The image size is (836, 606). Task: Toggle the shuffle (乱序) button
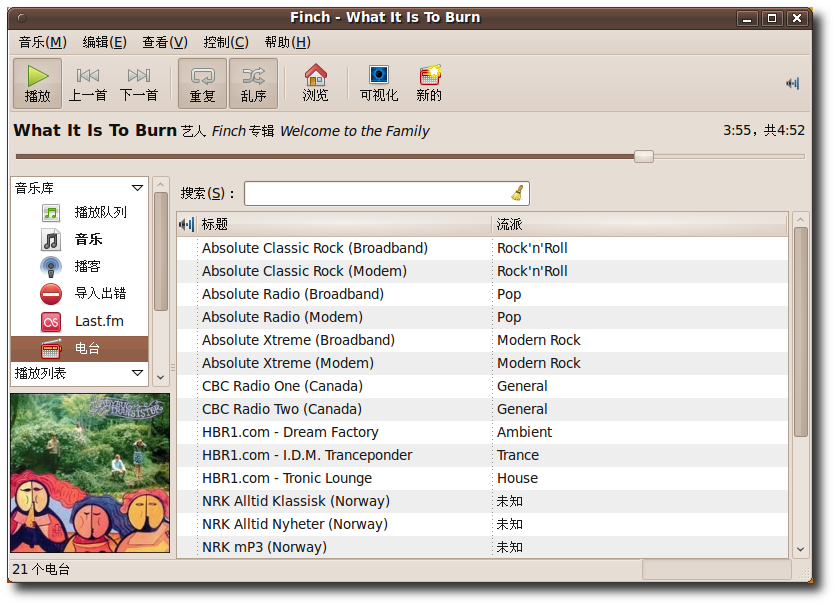click(253, 84)
